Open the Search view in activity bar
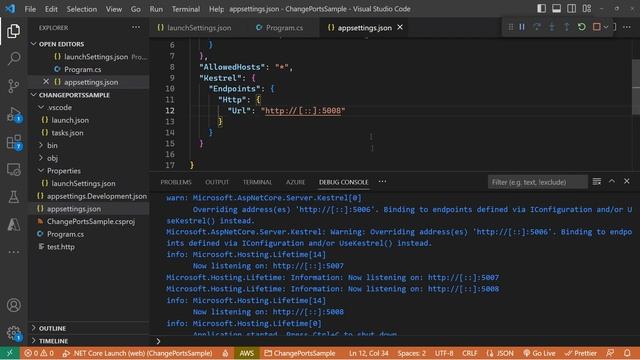 13,58
